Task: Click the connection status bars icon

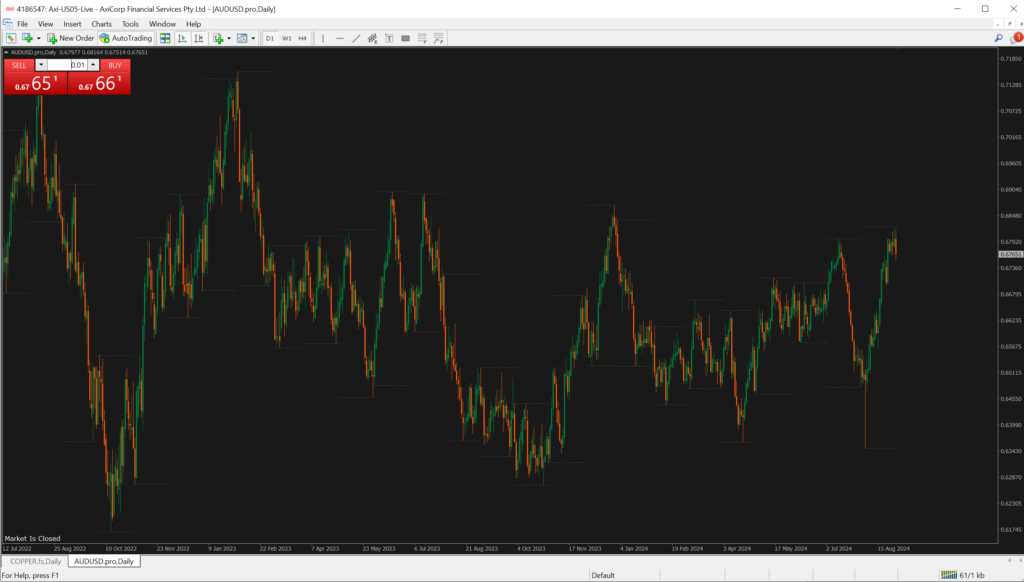Action: [x=949, y=575]
